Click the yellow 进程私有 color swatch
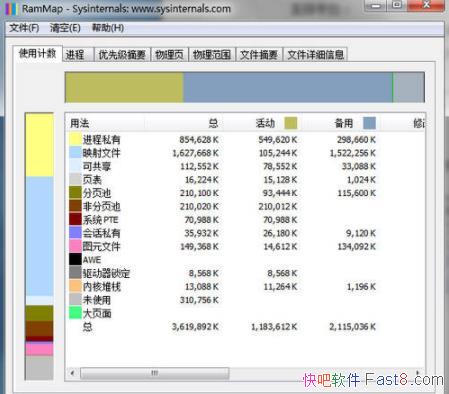The width and height of the screenshot is (449, 394). coord(75,139)
